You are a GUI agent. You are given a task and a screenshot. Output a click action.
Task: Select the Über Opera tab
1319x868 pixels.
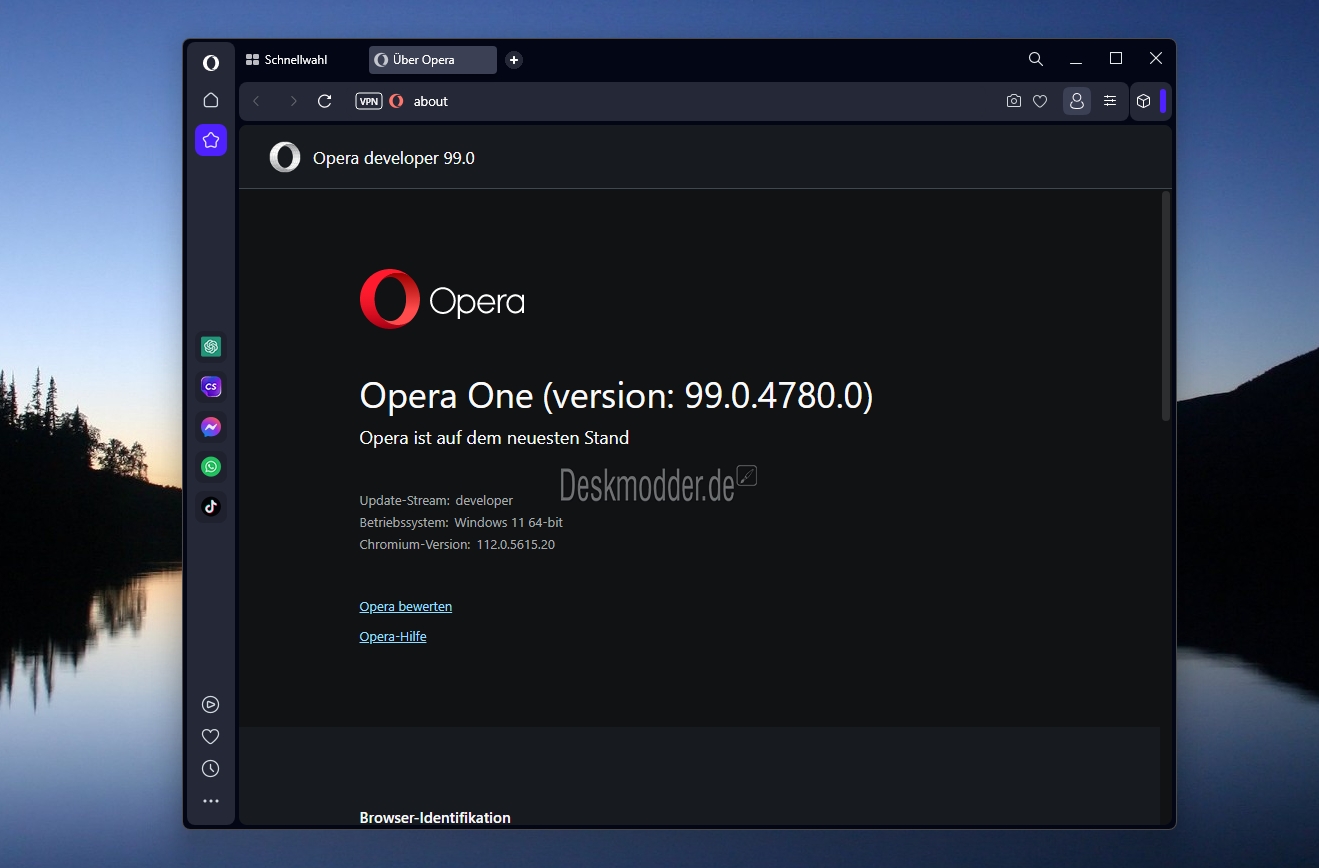[x=432, y=60]
